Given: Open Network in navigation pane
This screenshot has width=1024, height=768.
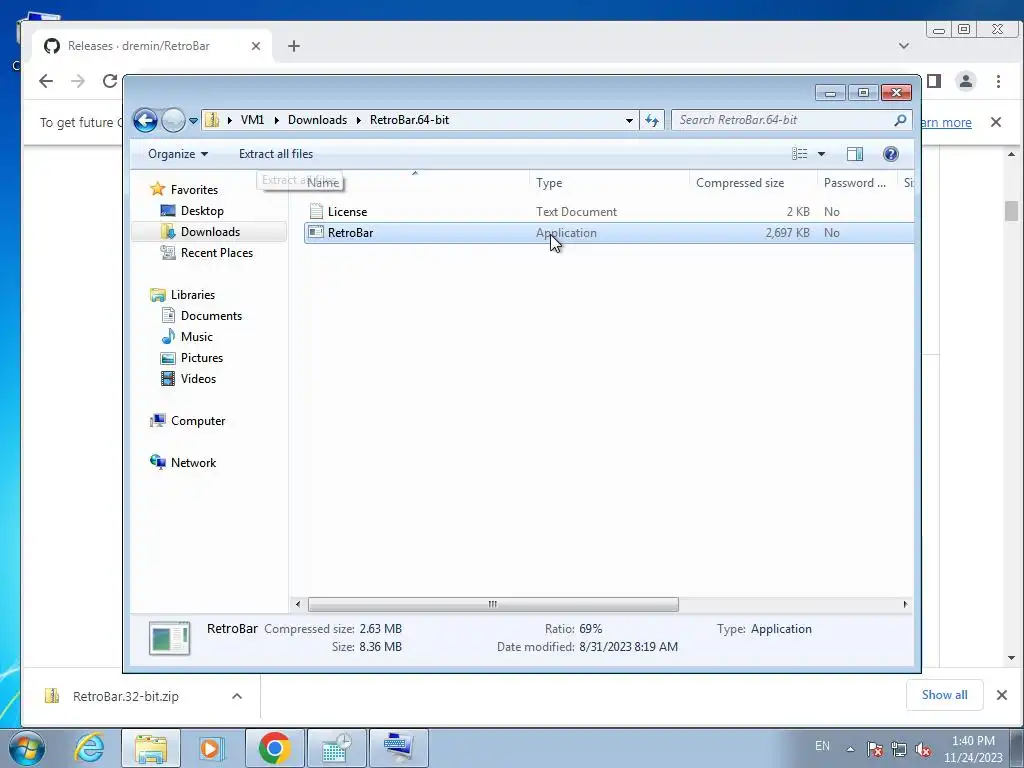Looking at the screenshot, I should (x=193, y=462).
